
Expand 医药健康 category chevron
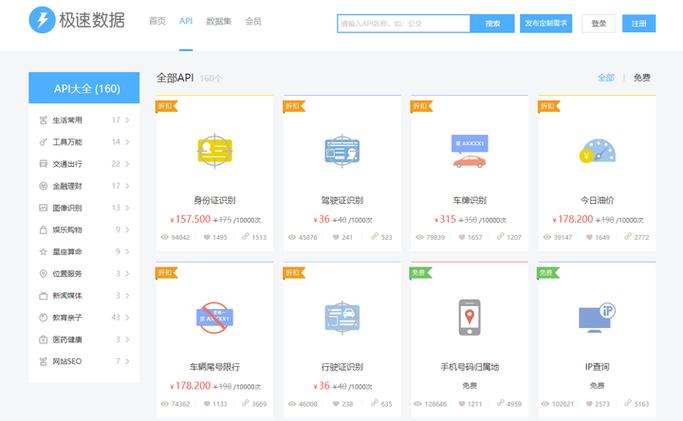coord(128,339)
